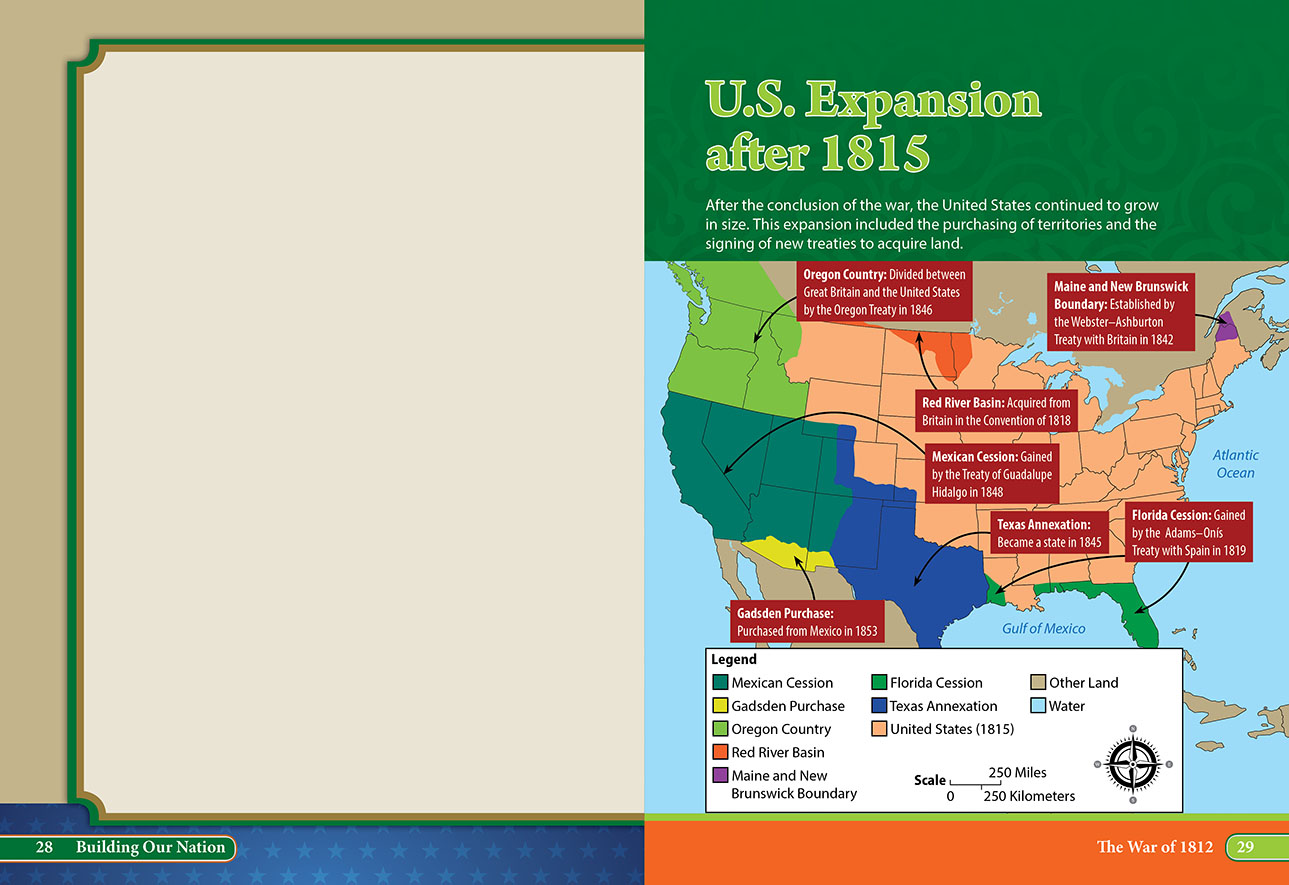Click the compass rose icon

pyautogui.click(x=1132, y=764)
